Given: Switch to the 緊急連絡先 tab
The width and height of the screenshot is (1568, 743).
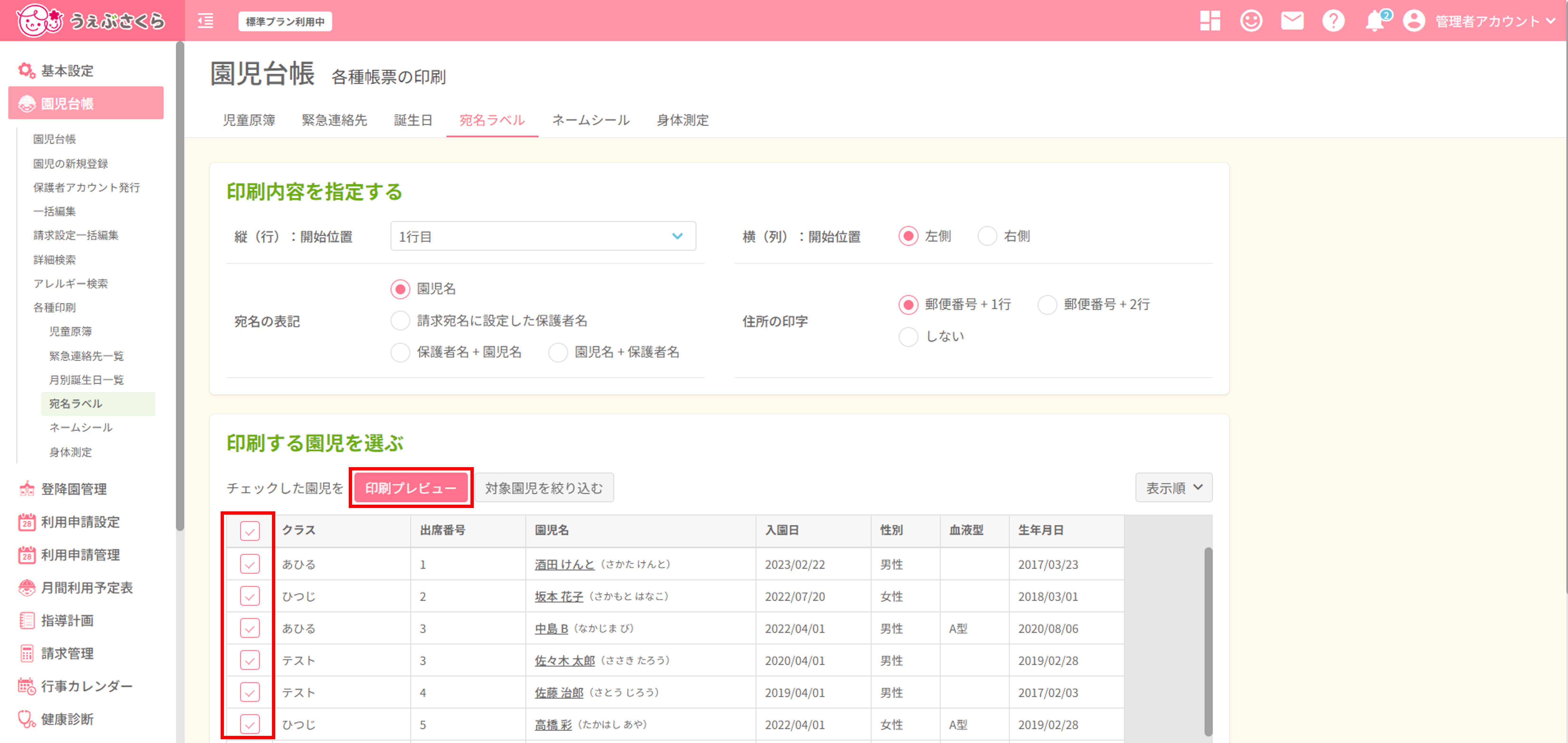Looking at the screenshot, I should click(x=334, y=120).
